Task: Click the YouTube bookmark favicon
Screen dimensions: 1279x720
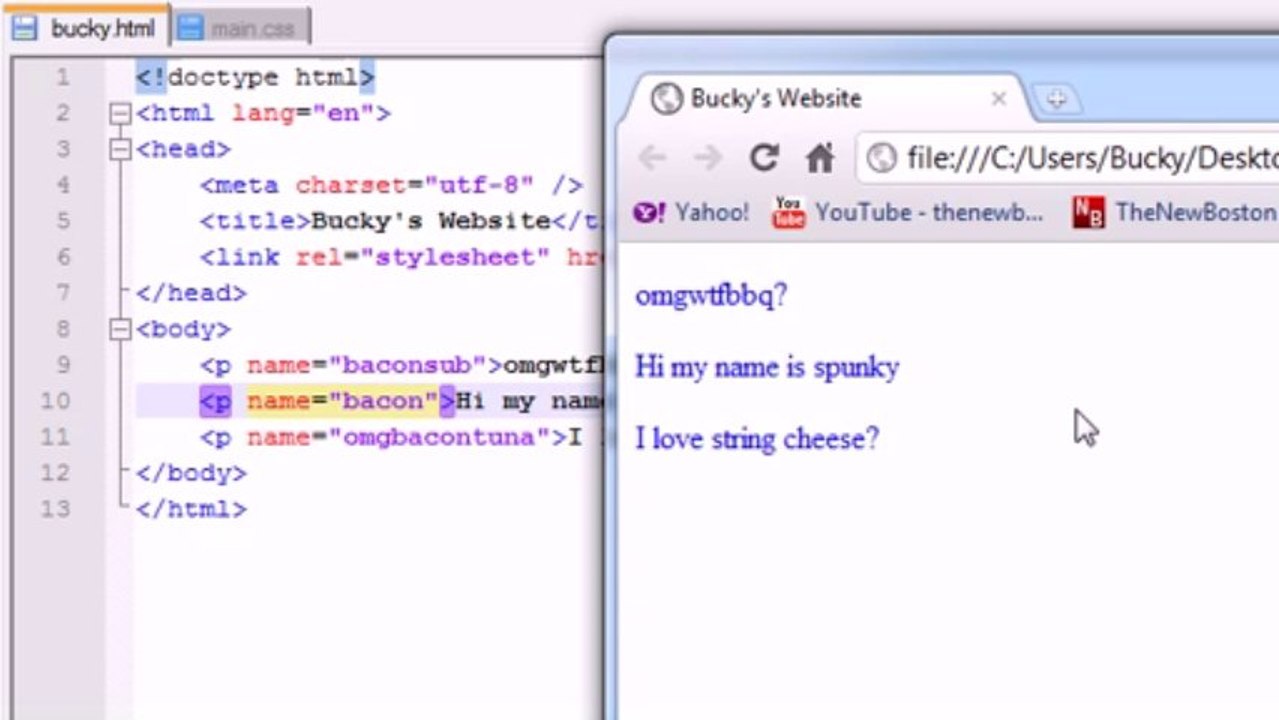Action: click(788, 212)
